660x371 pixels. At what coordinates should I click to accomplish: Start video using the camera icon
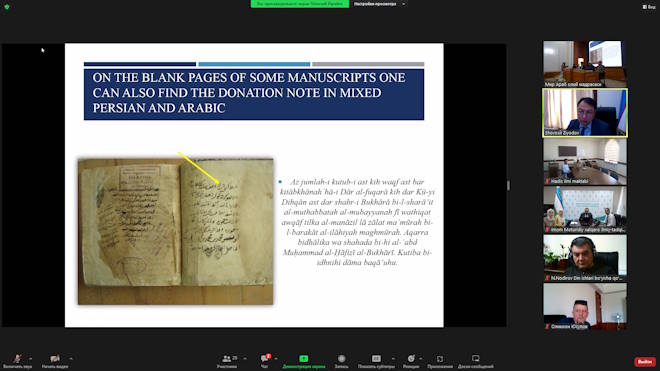pos(55,359)
